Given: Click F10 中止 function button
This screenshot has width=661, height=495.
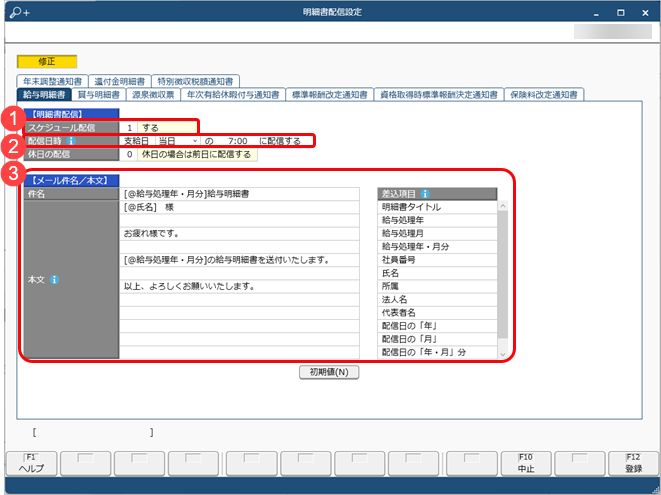Looking at the screenshot, I should [526, 463].
